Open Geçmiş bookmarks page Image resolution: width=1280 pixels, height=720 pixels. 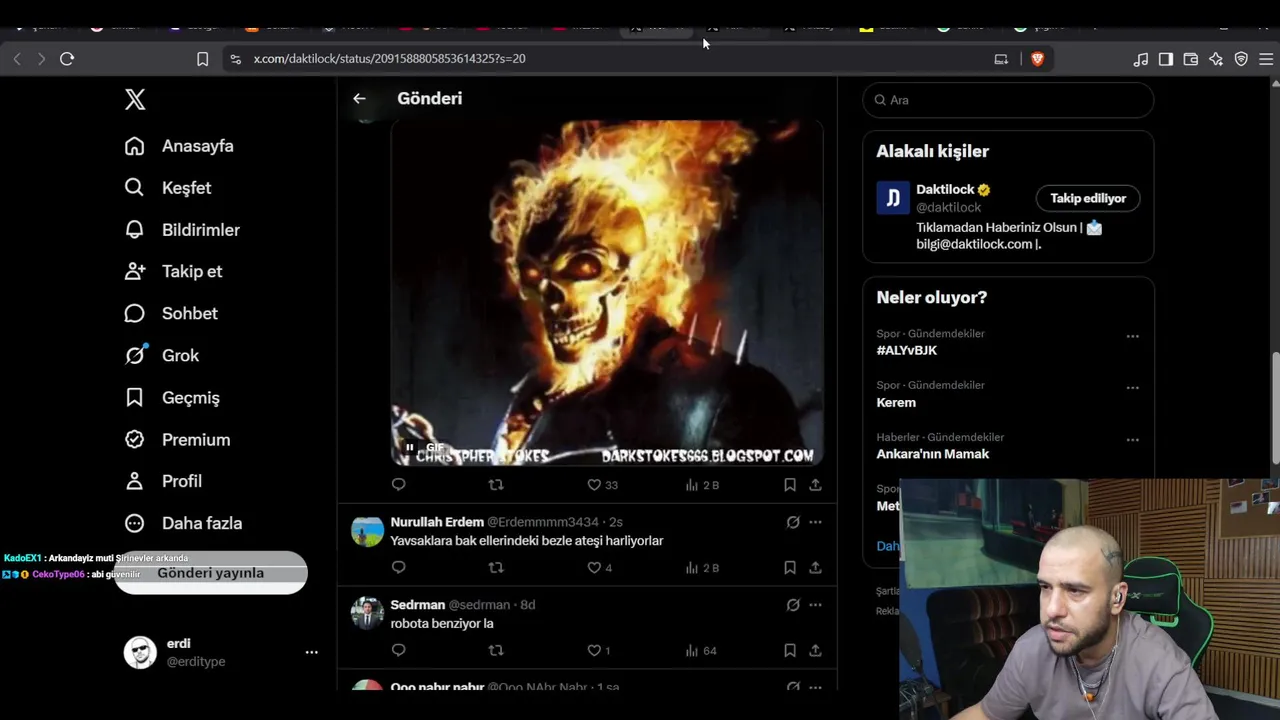tap(172, 397)
